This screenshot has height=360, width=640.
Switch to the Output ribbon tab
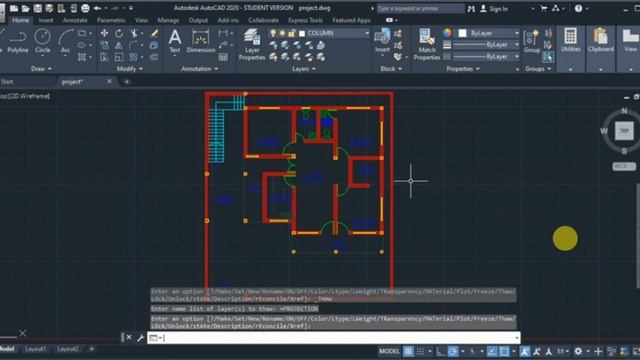198,20
